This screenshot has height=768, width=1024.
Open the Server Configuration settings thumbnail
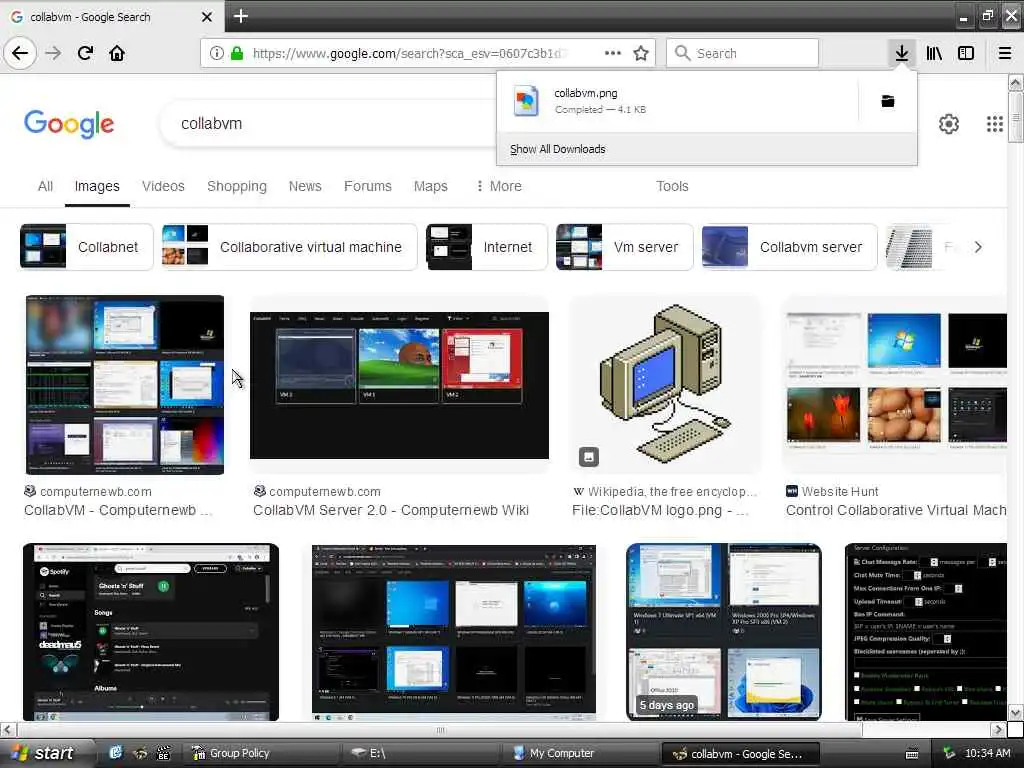pyautogui.click(x=926, y=632)
